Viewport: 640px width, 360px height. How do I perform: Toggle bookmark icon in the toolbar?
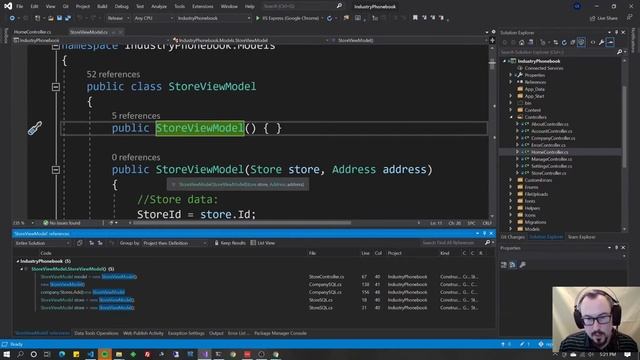(x=415, y=18)
